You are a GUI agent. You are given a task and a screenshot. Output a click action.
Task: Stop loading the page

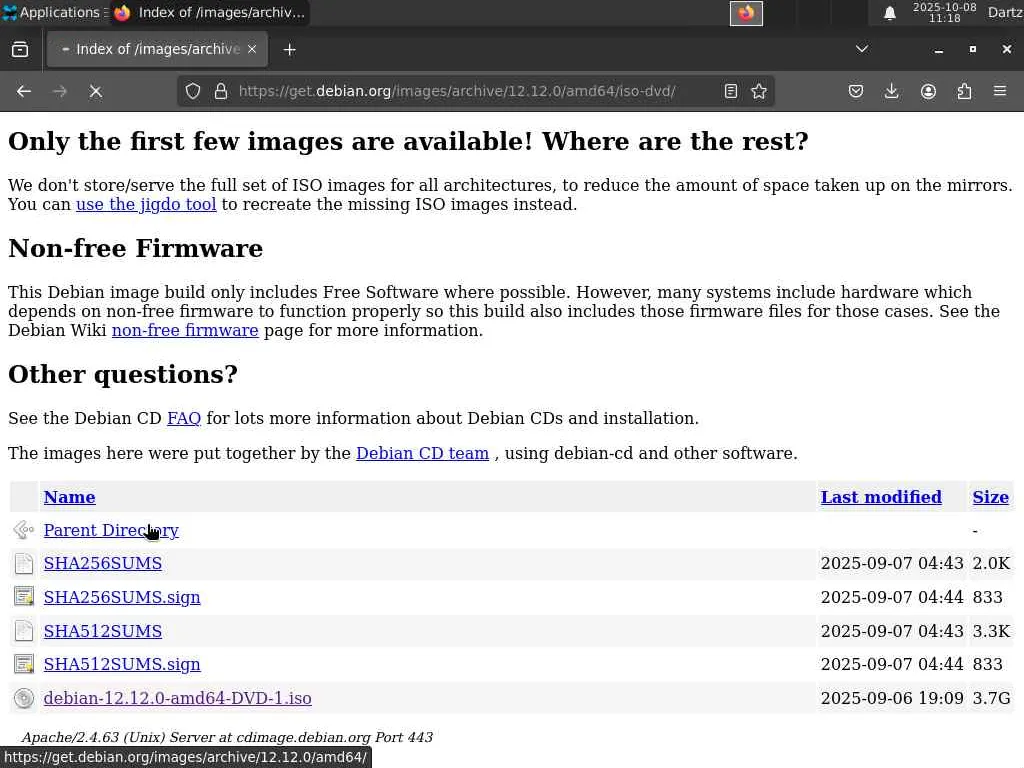(x=95, y=91)
